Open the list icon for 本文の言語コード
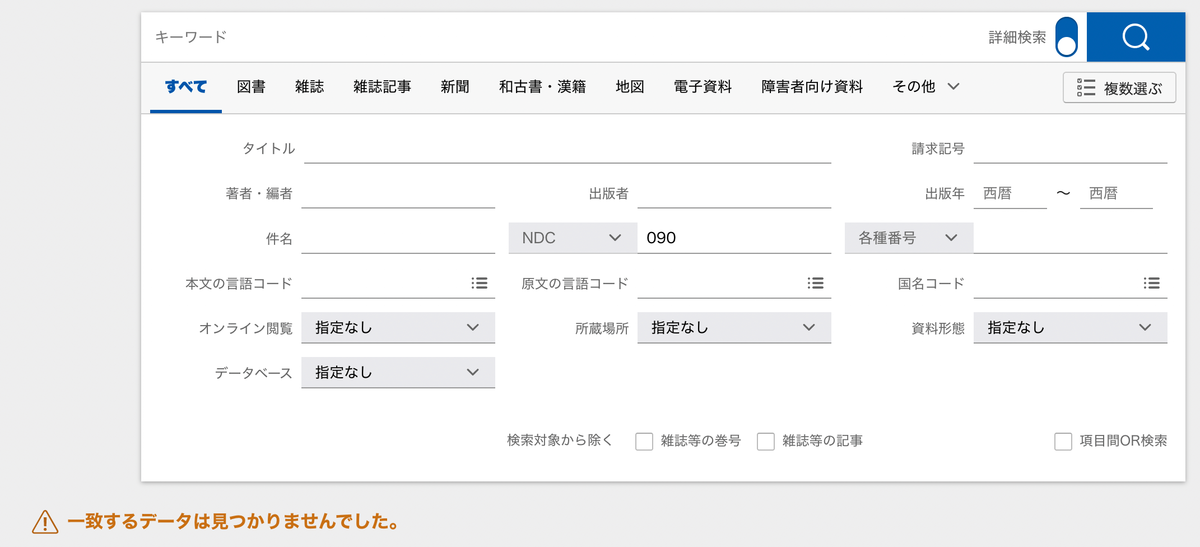1200x547 pixels. click(479, 283)
